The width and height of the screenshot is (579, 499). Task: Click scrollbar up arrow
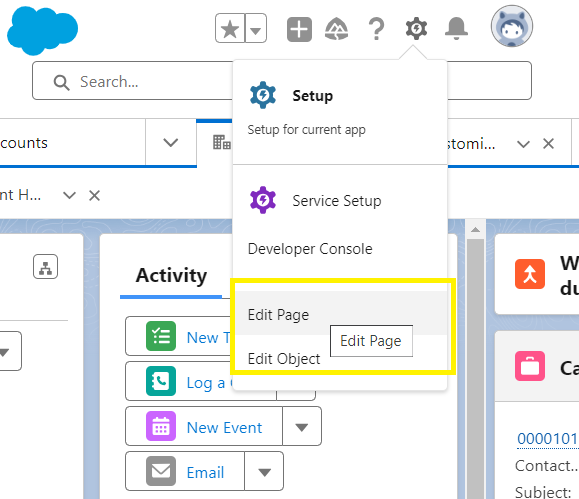[x=475, y=230]
